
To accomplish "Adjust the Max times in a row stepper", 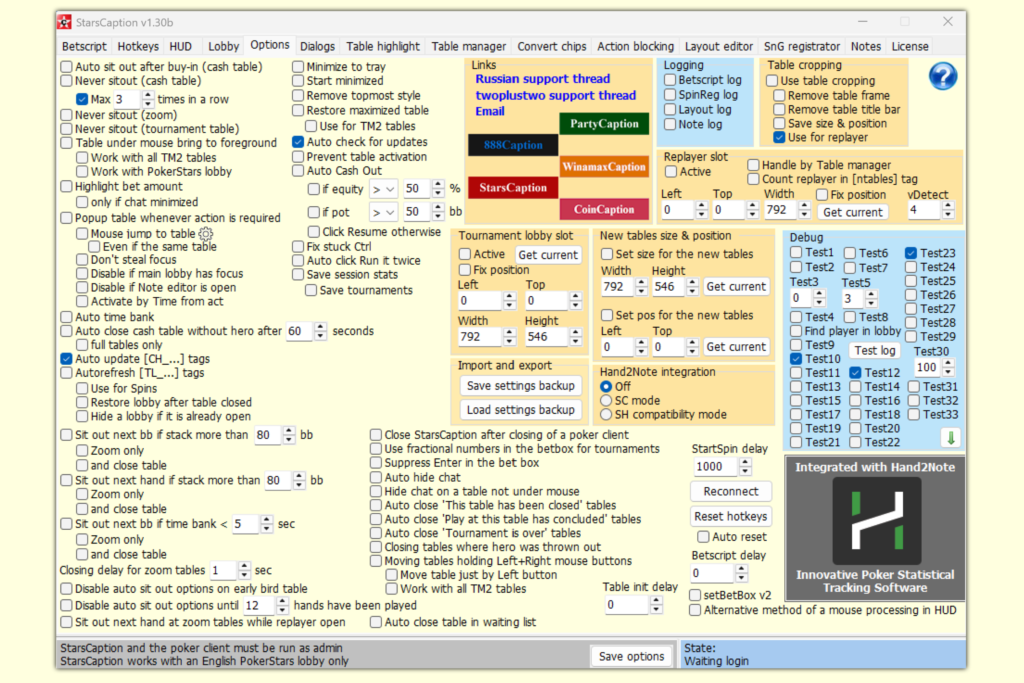I will tap(148, 99).
